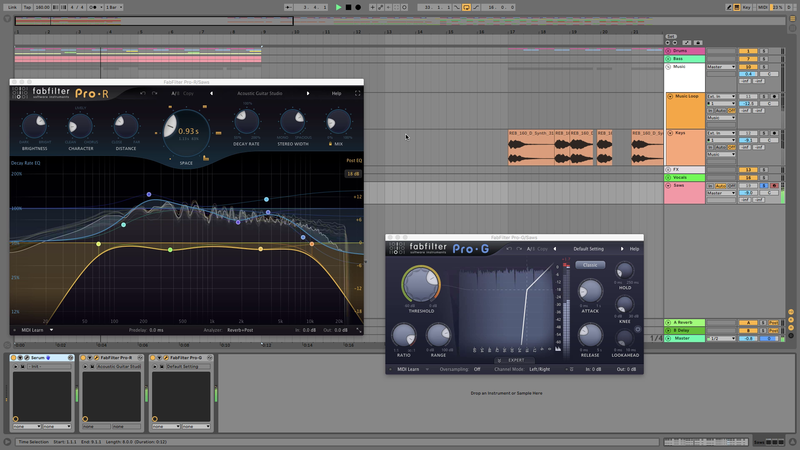Image resolution: width=800 pixels, height=450 pixels.
Task: Toggle the Draw Mode pencil button
Action: click(729, 7)
